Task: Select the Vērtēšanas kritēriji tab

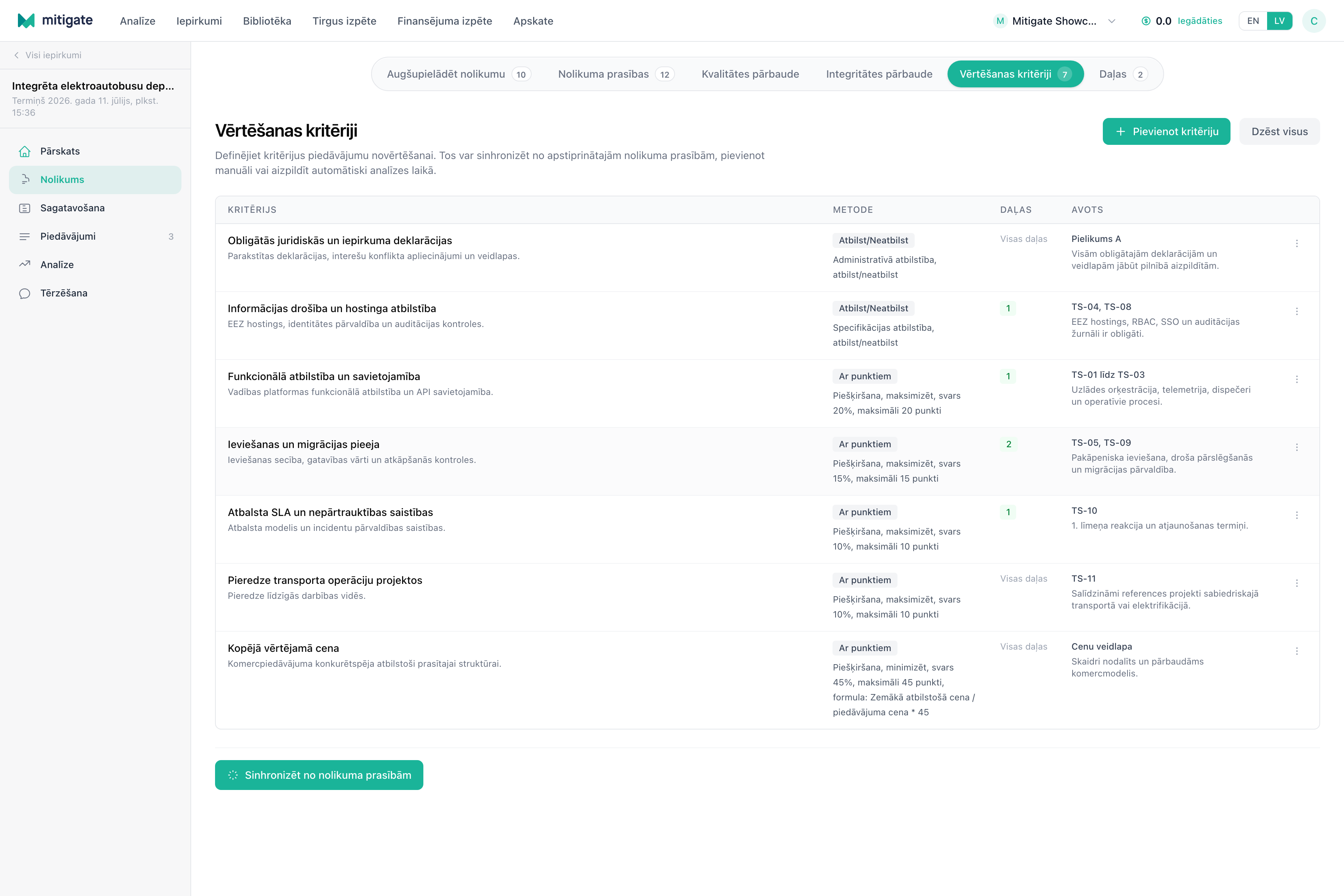Action: pos(1015,74)
